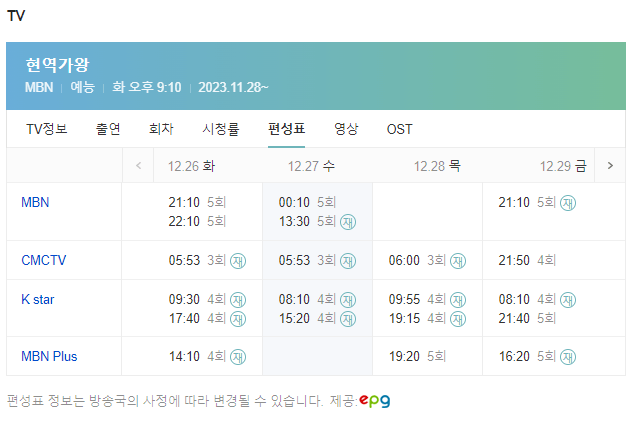Open the MBN Plus channel link

point(49,356)
